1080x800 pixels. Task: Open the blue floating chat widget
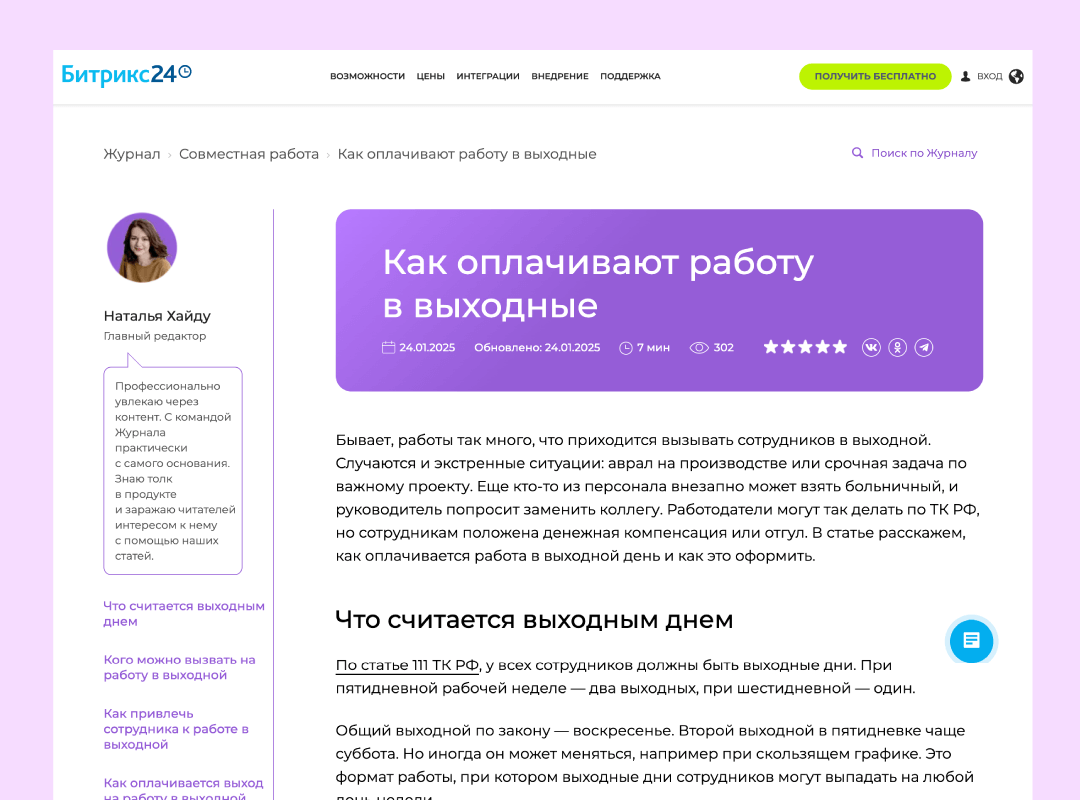[x=971, y=641]
